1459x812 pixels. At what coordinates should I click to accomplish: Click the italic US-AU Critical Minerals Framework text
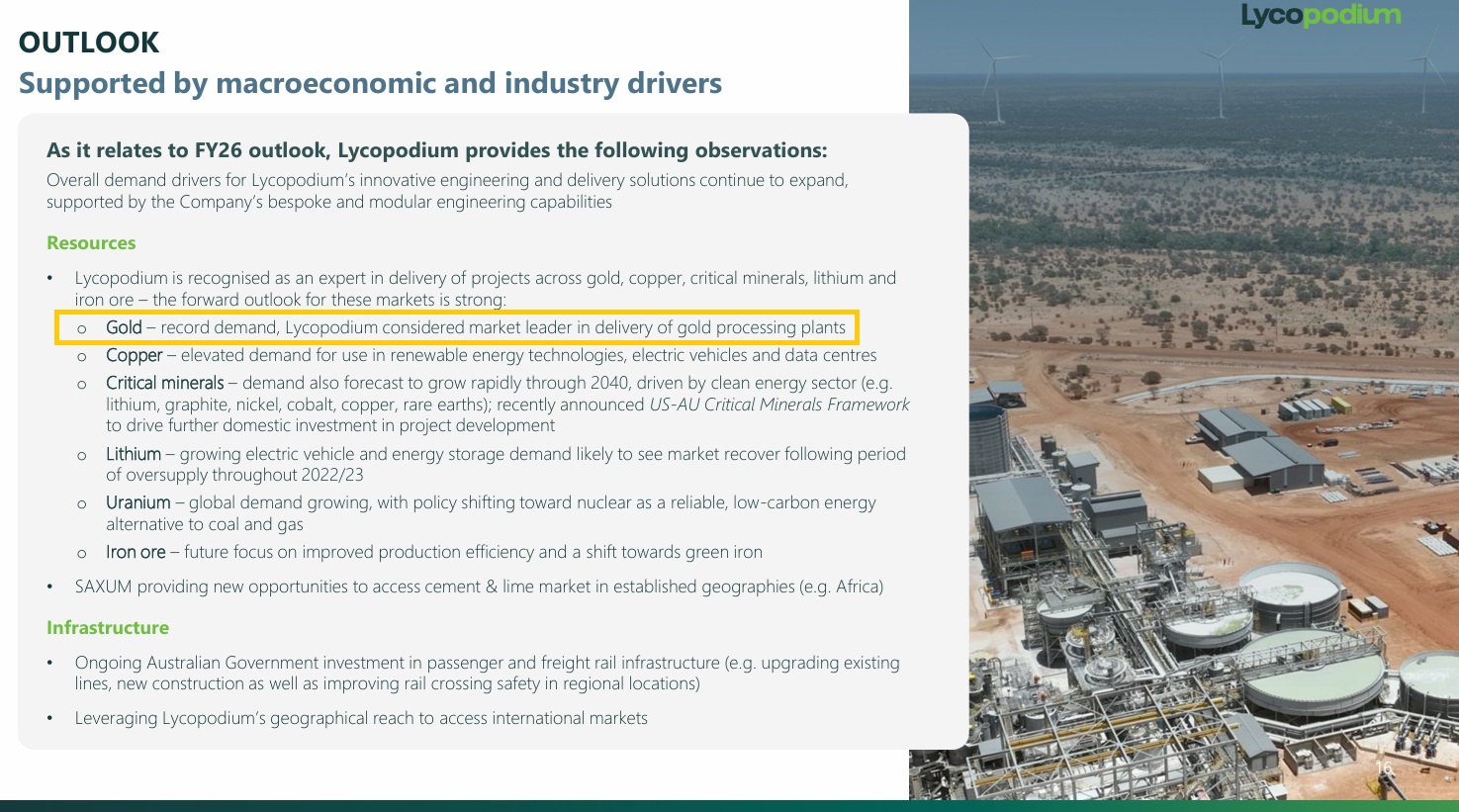click(x=778, y=405)
